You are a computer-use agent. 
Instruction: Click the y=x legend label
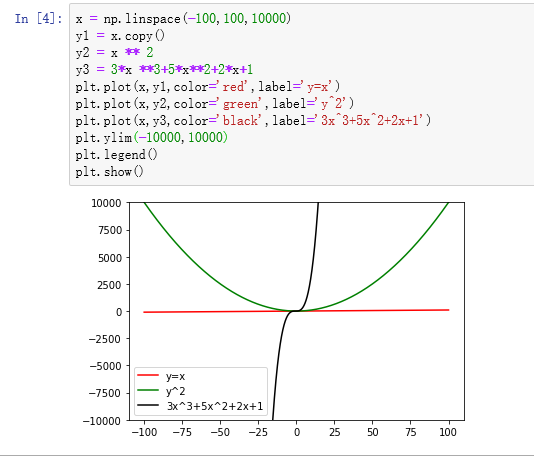coord(175,376)
